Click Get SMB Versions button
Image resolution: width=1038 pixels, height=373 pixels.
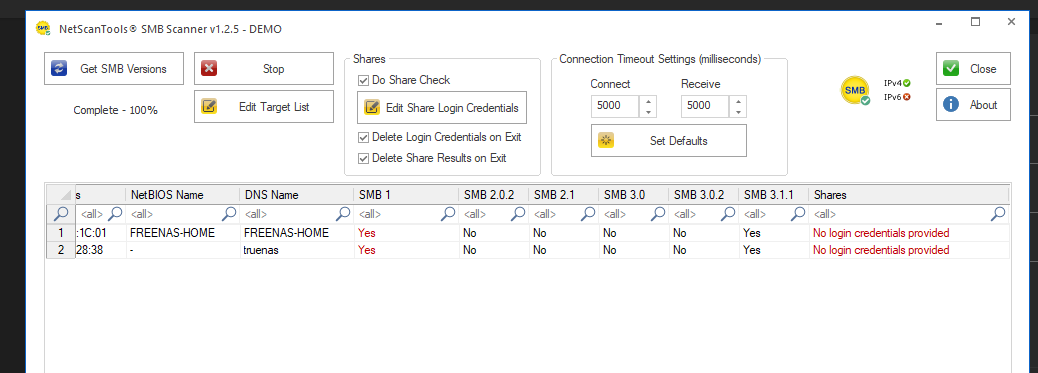tap(114, 69)
